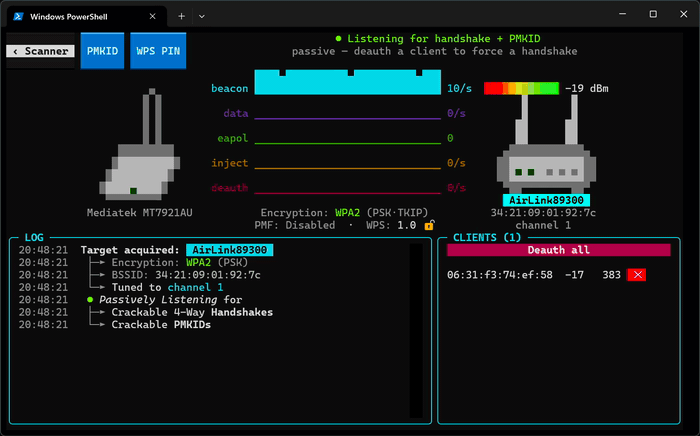Viewport: 700px width, 436px height.
Task: Click the BSSID log entry line
Action: 186,275
